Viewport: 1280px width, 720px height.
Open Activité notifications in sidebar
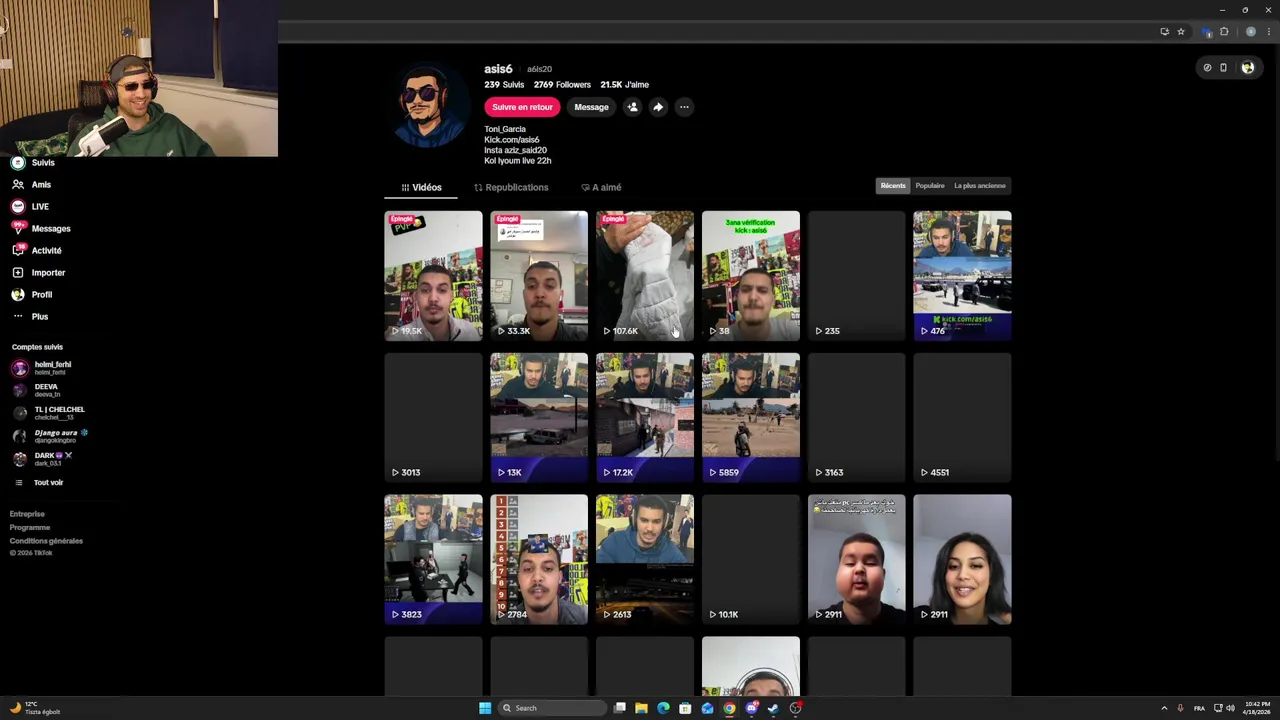coord(36,250)
